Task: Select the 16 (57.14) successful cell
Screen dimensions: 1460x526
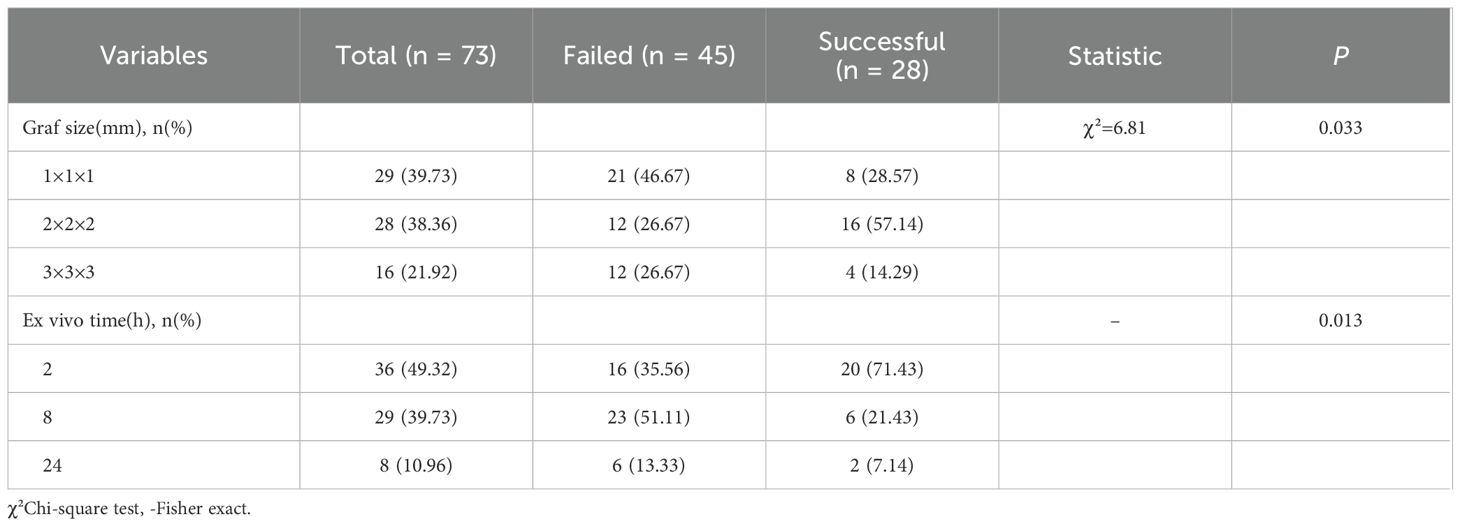Action: point(881,224)
